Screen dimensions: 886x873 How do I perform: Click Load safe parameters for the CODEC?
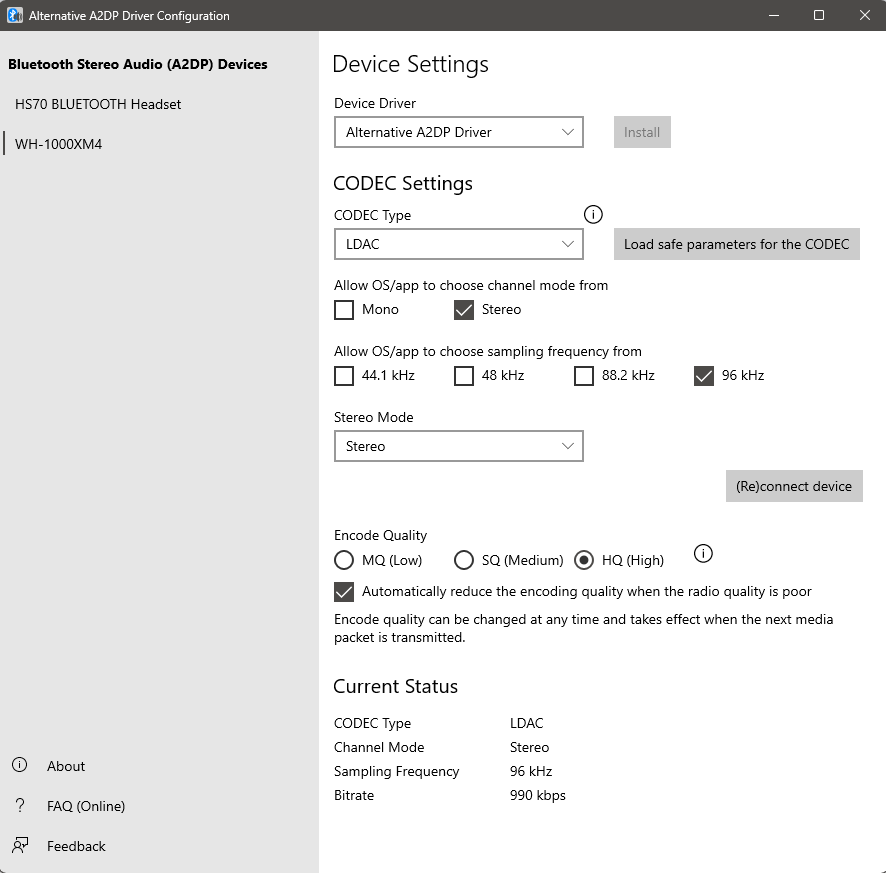[x=736, y=244]
